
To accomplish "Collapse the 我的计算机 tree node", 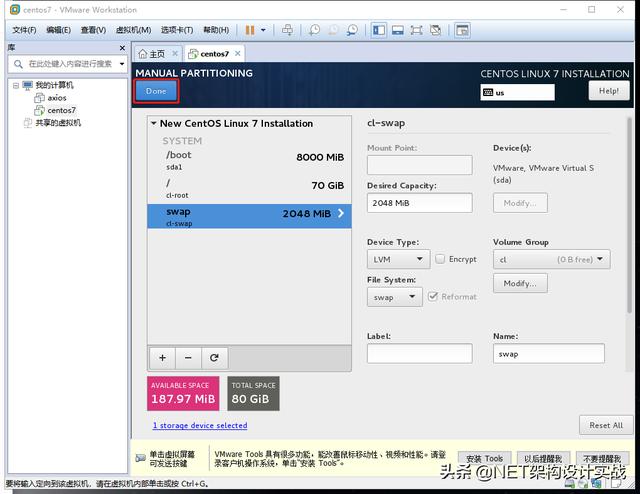I will 16,86.
